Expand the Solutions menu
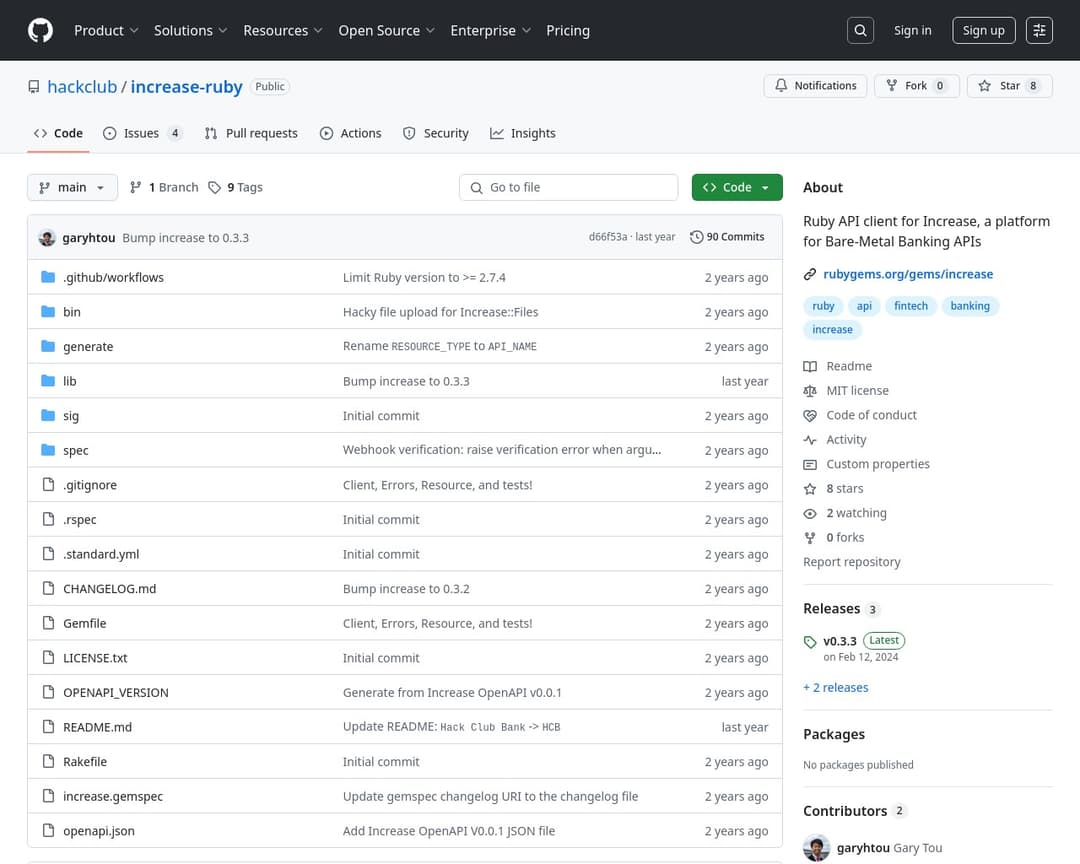 (x=190, y=30)
